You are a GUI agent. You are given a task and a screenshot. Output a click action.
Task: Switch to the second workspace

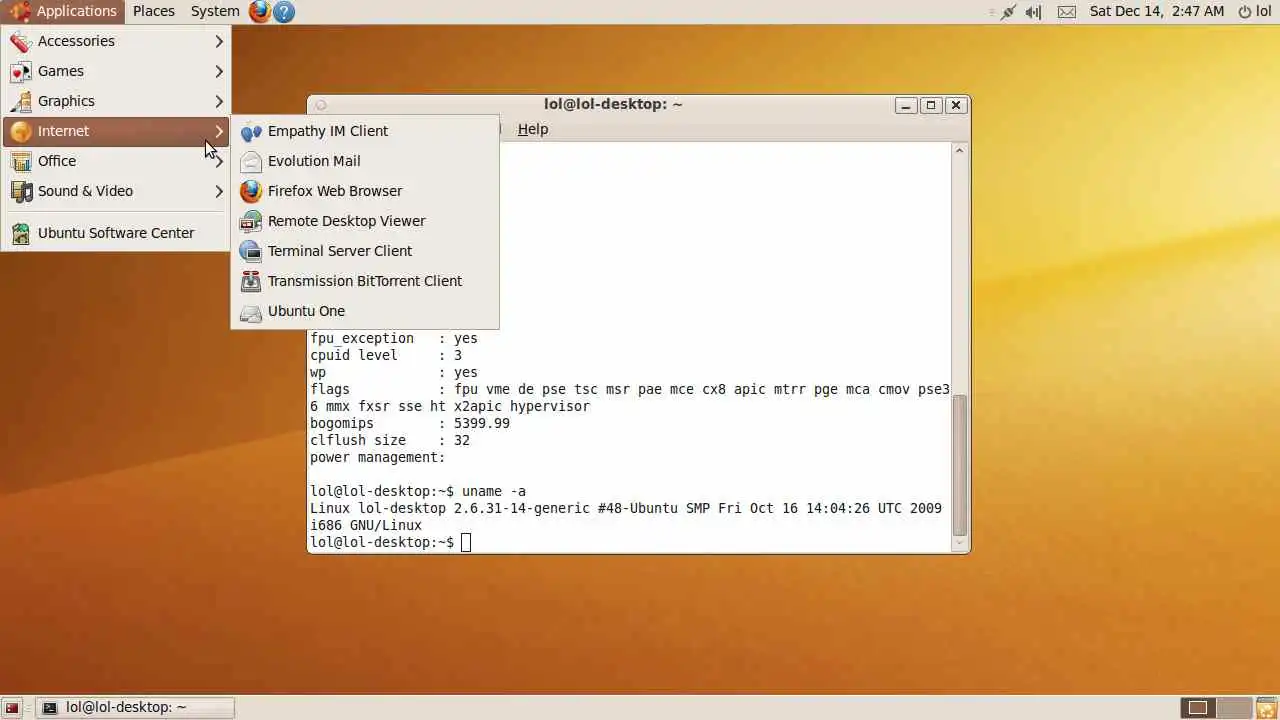(1234, 708)
